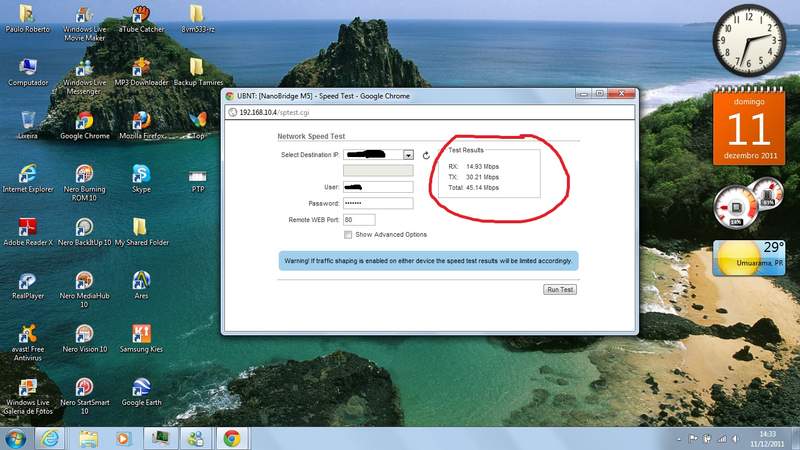Launch Nero BackItUp 10 shortcut
800x450 pixels.
tap(84, 232)
